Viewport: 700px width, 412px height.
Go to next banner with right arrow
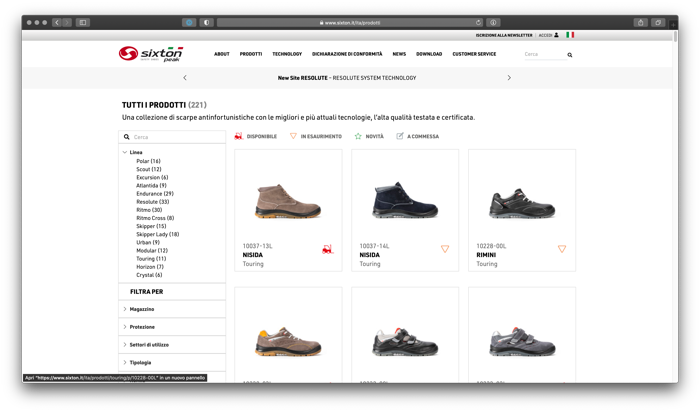pos(509,78)
